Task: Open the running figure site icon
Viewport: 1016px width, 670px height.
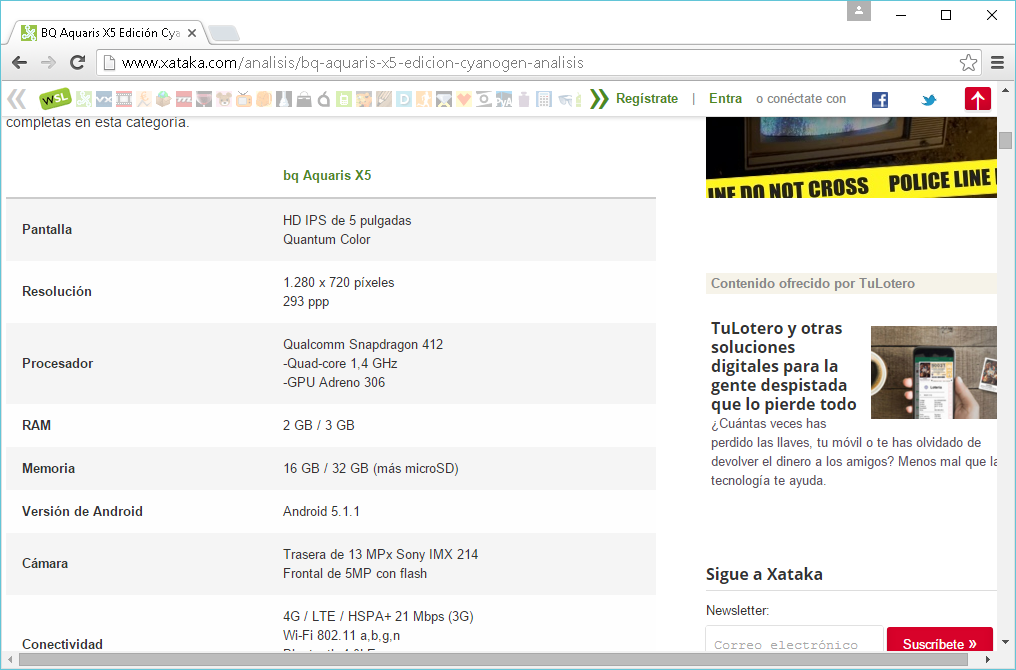Action: (x=424, y=99)
